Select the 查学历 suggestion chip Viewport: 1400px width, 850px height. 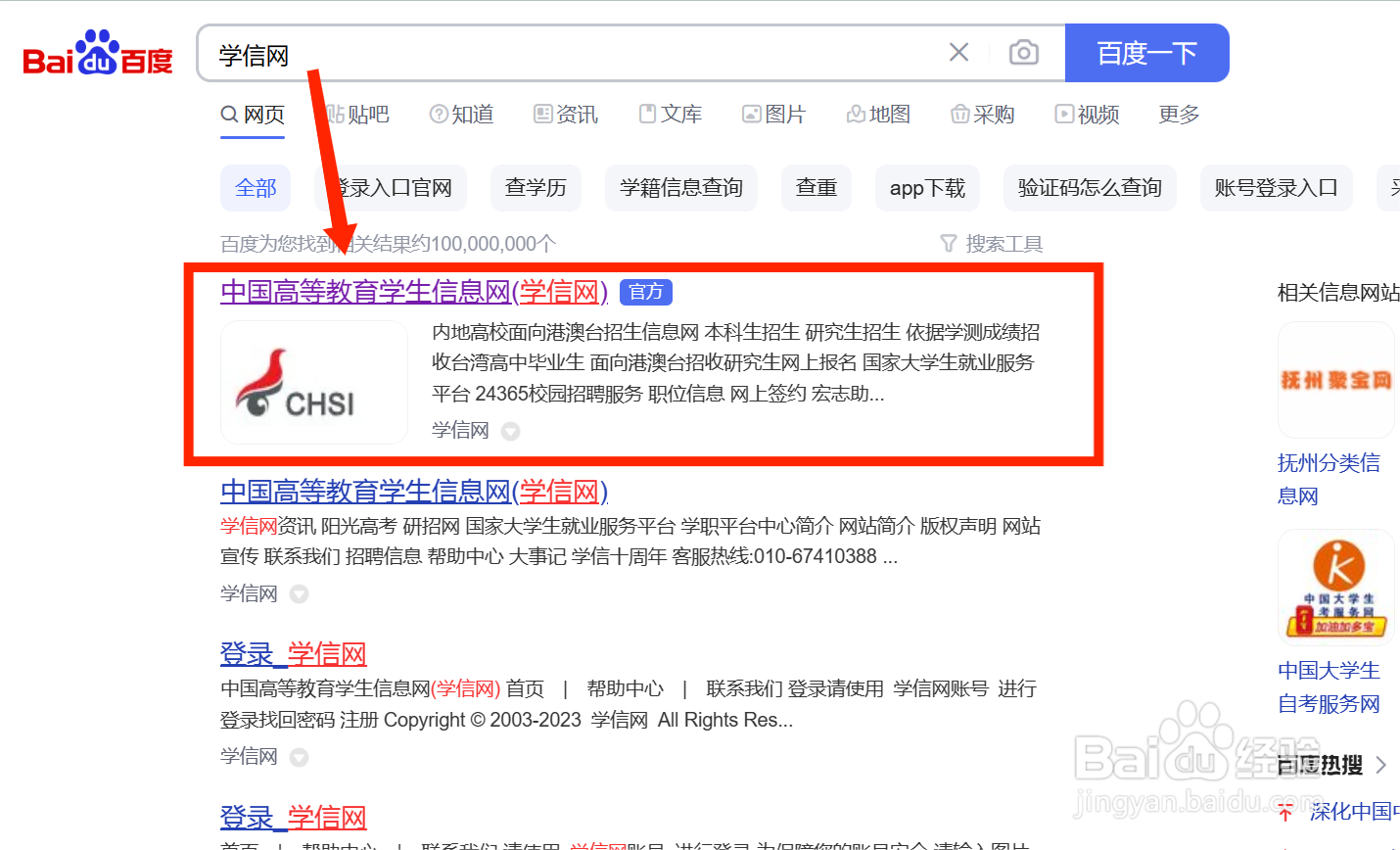pyautogui.click(x=536, y=188)
